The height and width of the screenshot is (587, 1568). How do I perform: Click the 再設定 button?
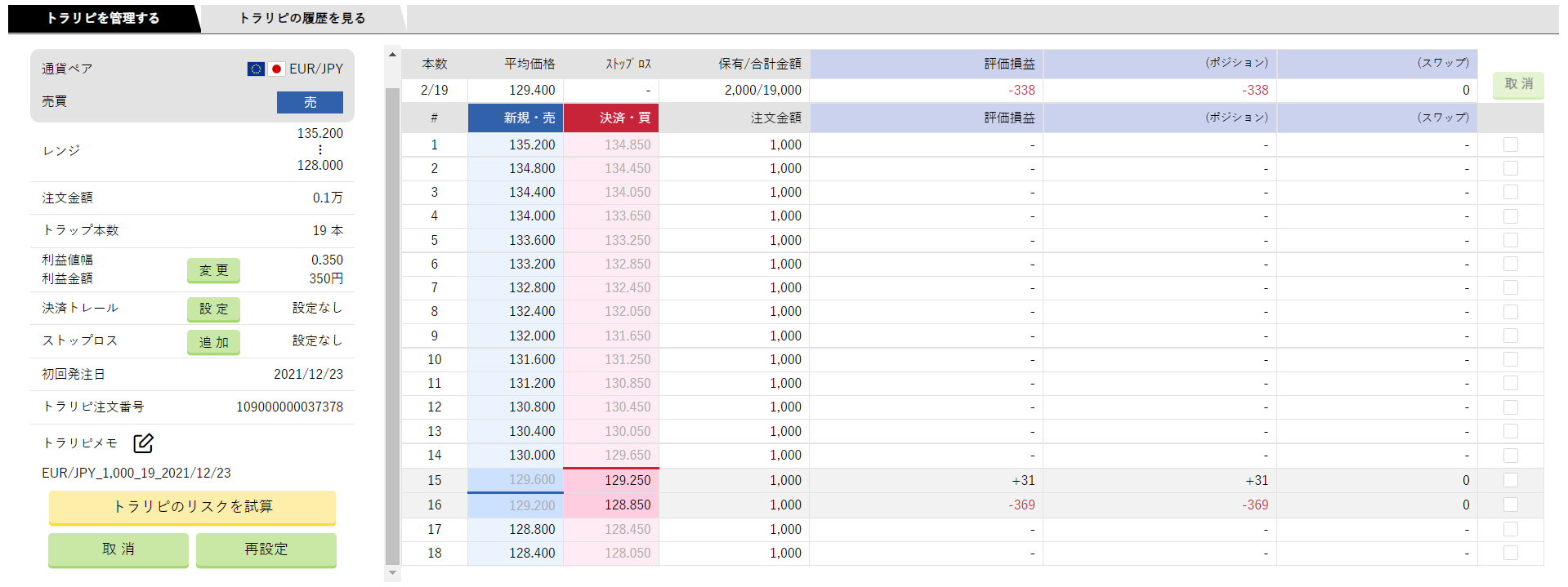coord(266,549)
